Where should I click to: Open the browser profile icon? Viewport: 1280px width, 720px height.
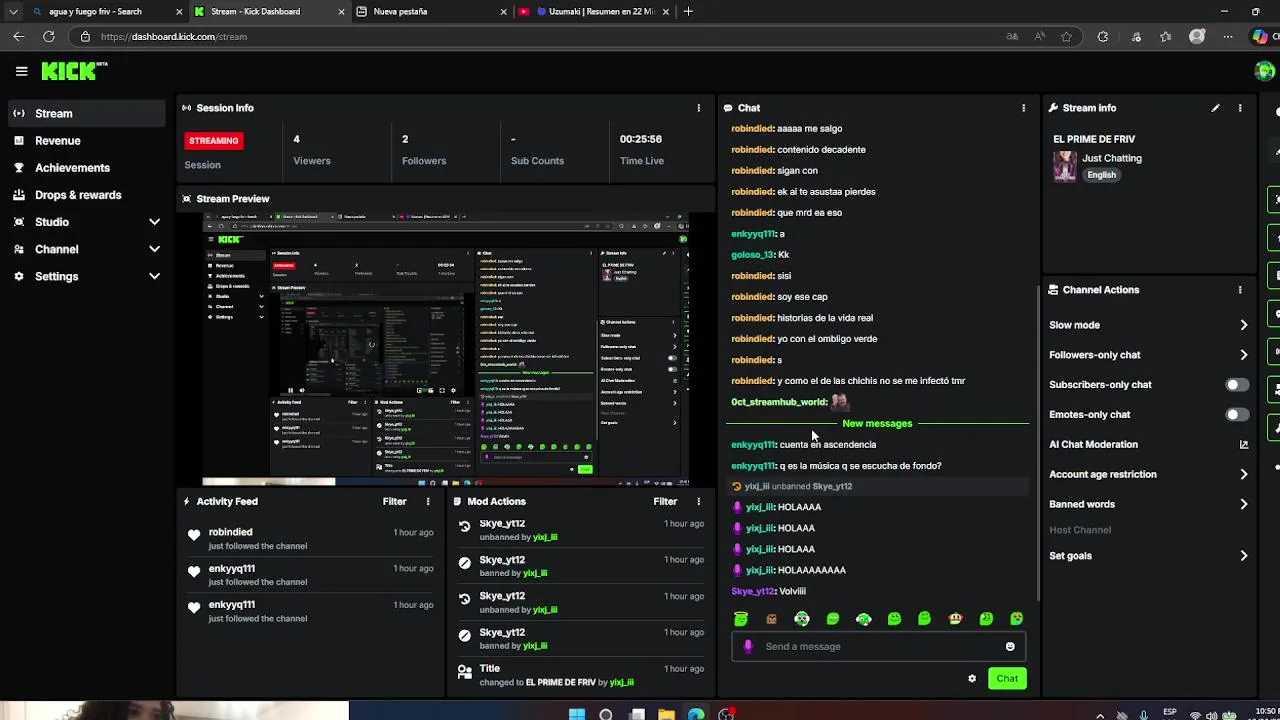pyautogui.click(x=1197, y=37)
